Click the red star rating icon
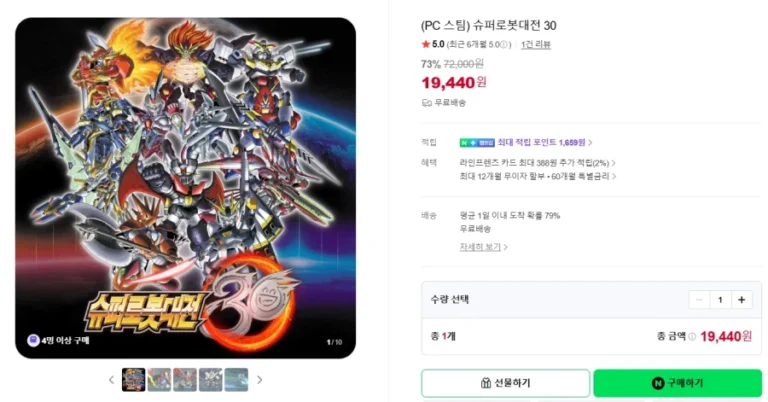The height and width of the screenshot is (402, 768). point(426,45)
